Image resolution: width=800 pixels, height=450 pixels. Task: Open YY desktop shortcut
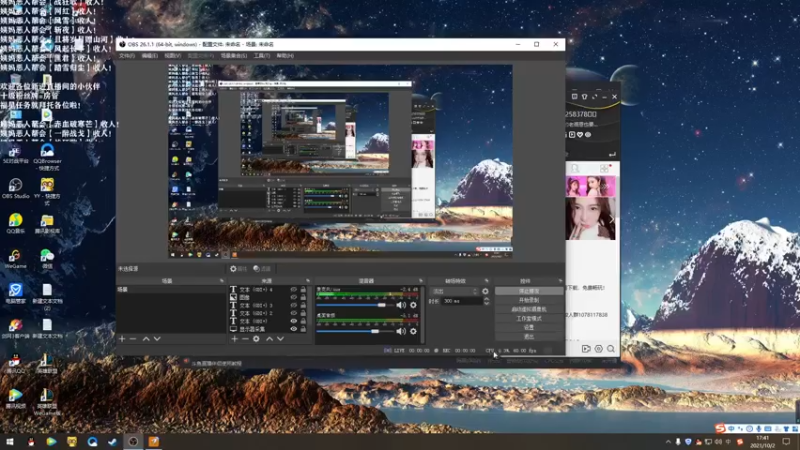[47, 191]
